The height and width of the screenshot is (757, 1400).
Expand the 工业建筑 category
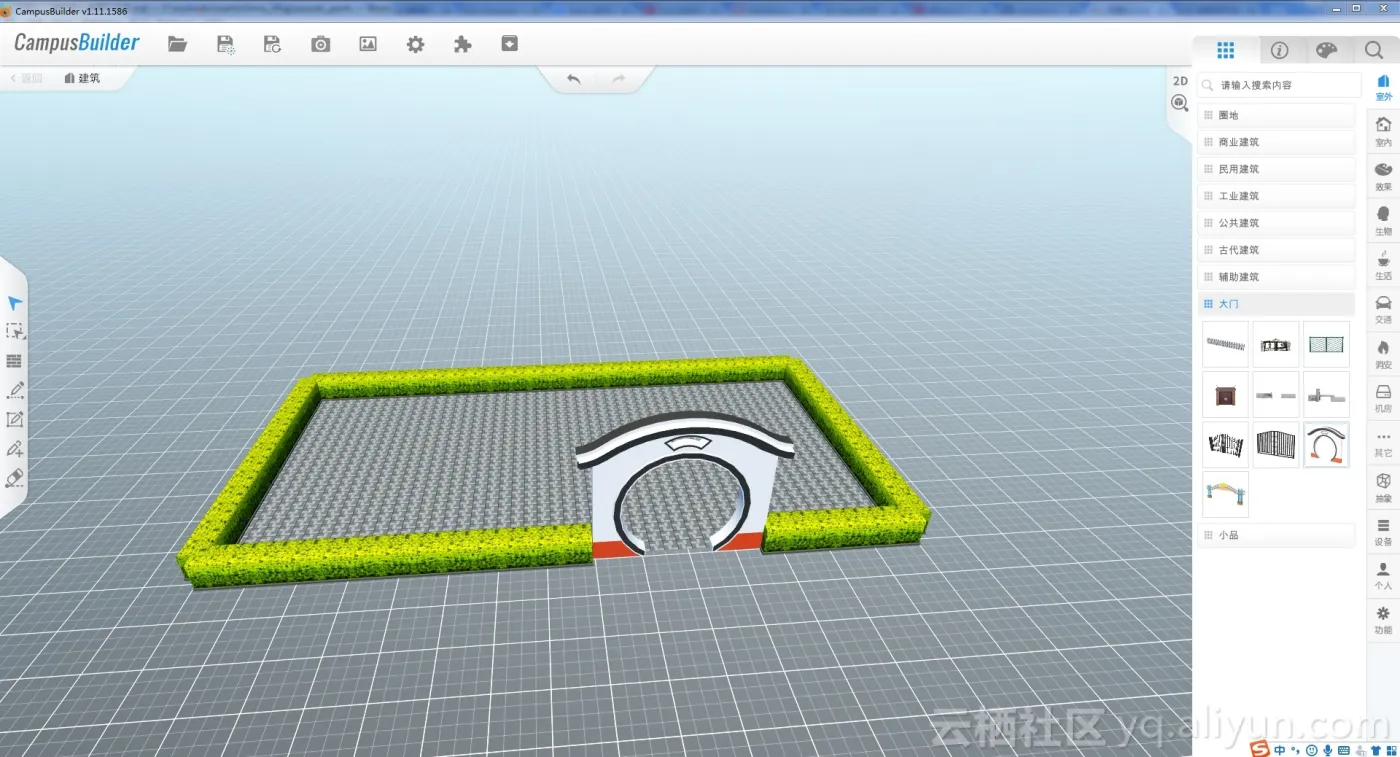point(1276,196)
